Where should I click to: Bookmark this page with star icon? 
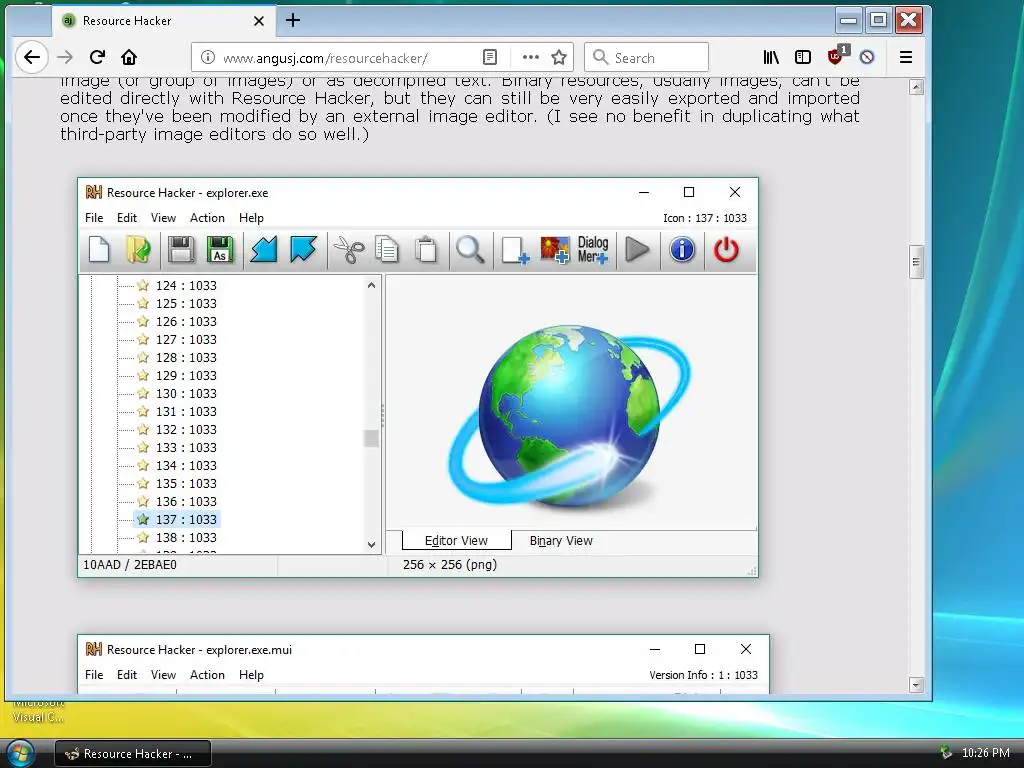559,57
